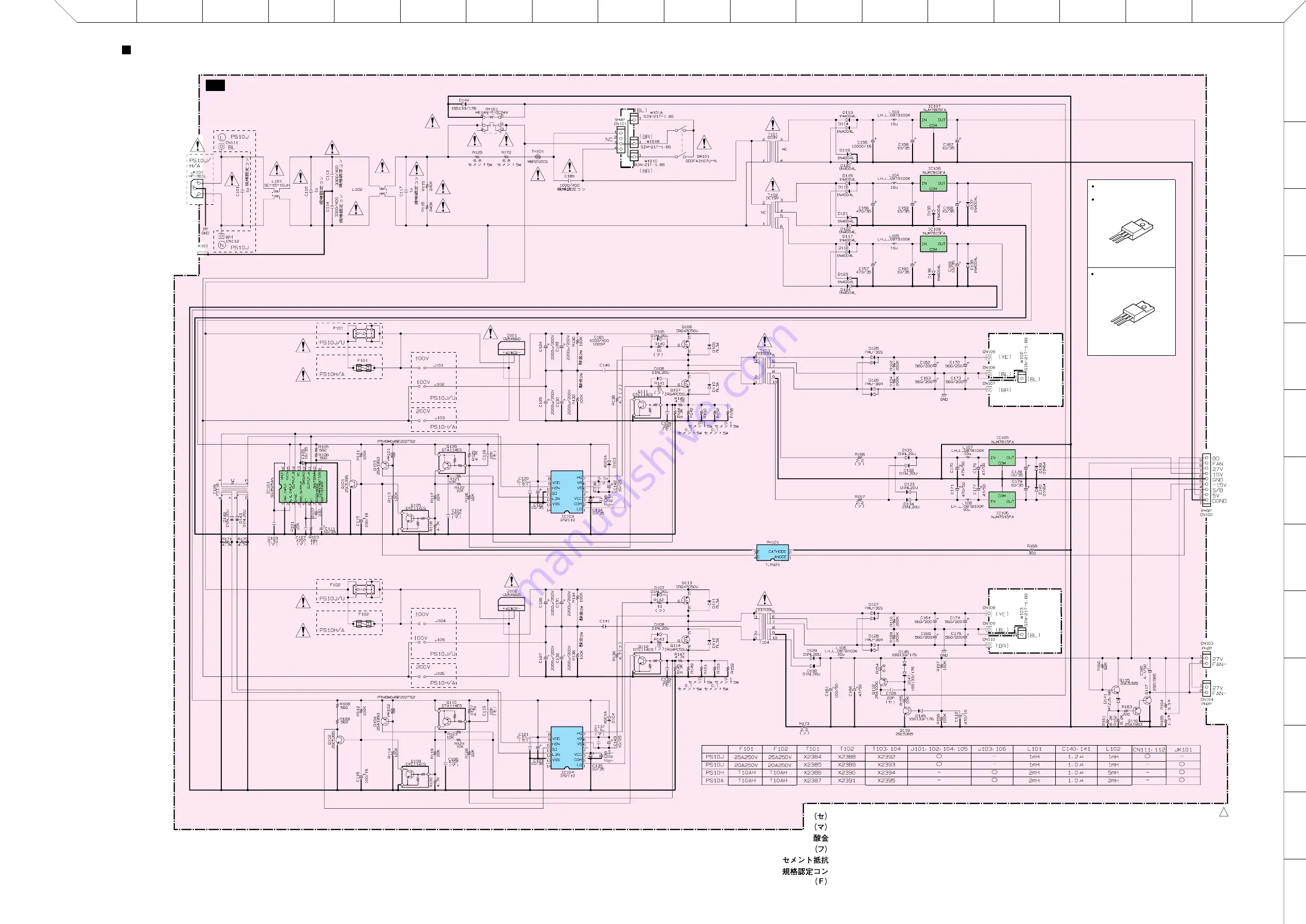Click table cell X2395
This screenshot has height=924, width=1306.
tap(886, 781)
